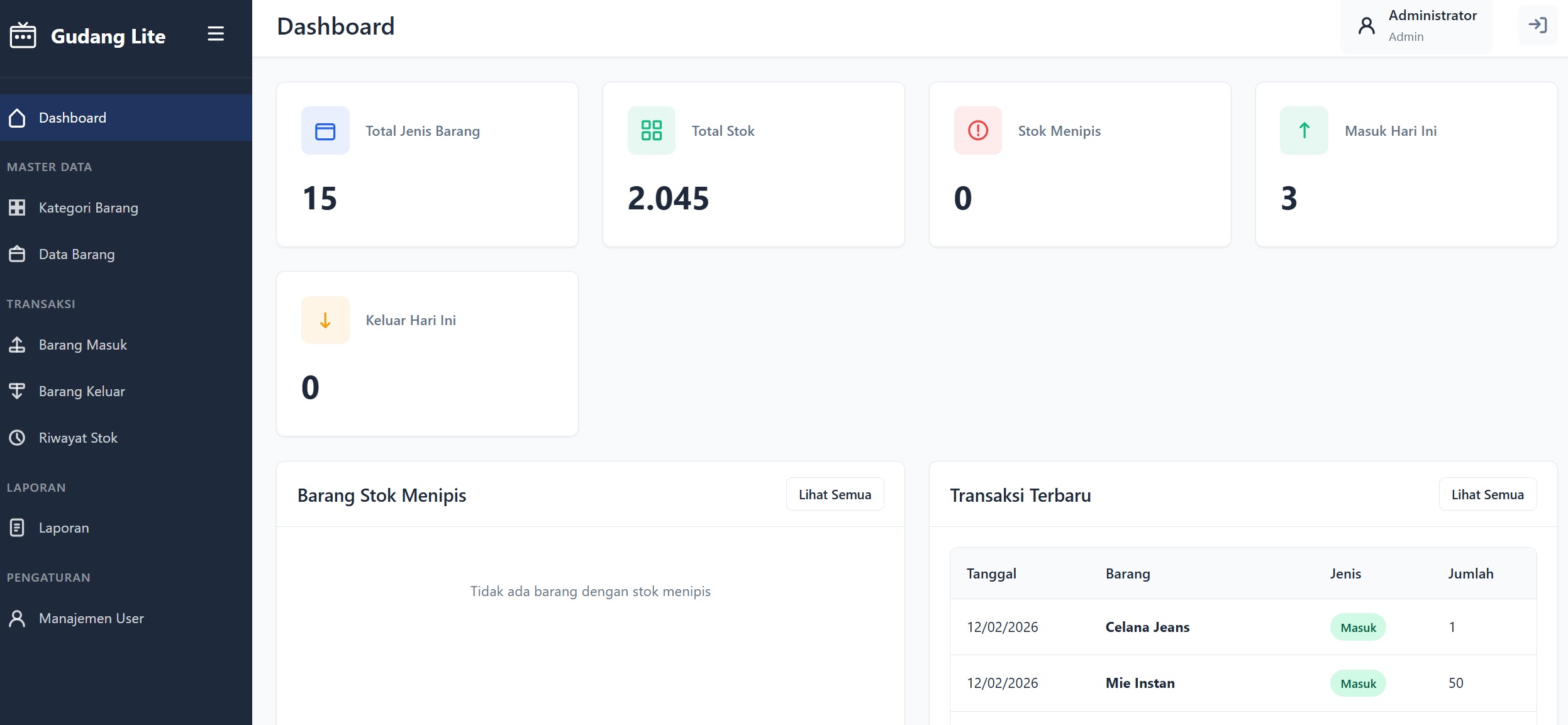Click Lihat Semua for Barang Stok Menipis
The height and width of the screenshot is (725, 1568).
coord(835,494)
